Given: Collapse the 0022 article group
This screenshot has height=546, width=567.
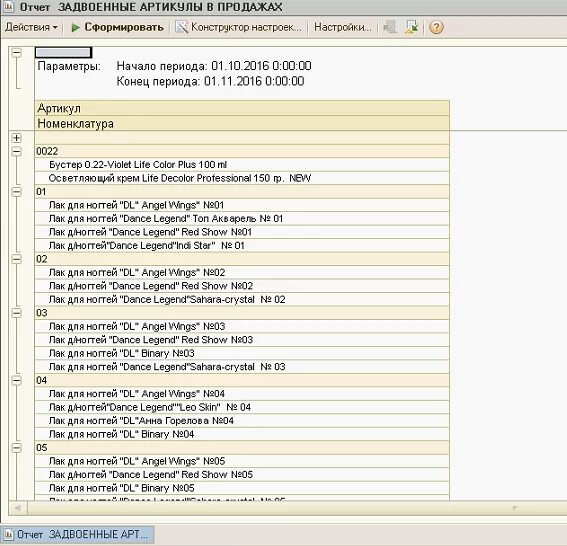Looking at the screenshot, I should click(x=17, y=151).
